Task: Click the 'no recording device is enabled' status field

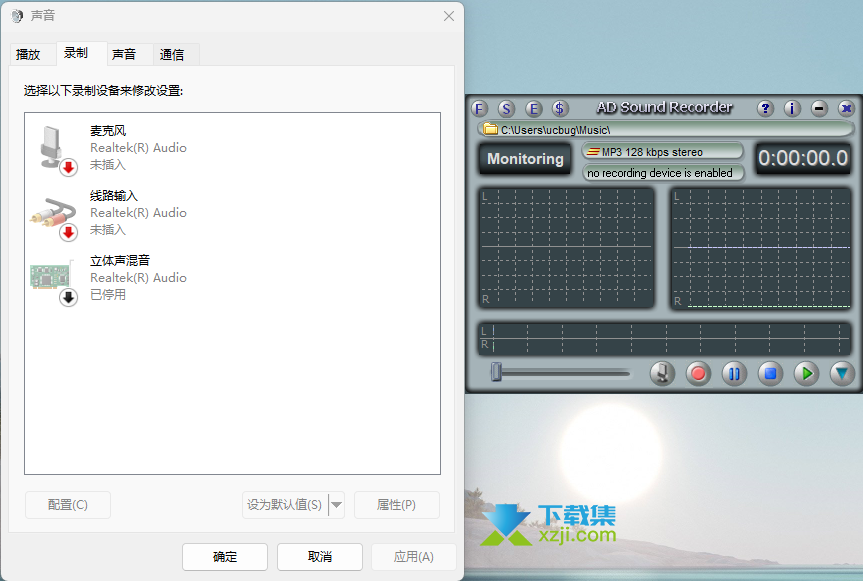Action: pyautogui.click(x=663, y=173)
